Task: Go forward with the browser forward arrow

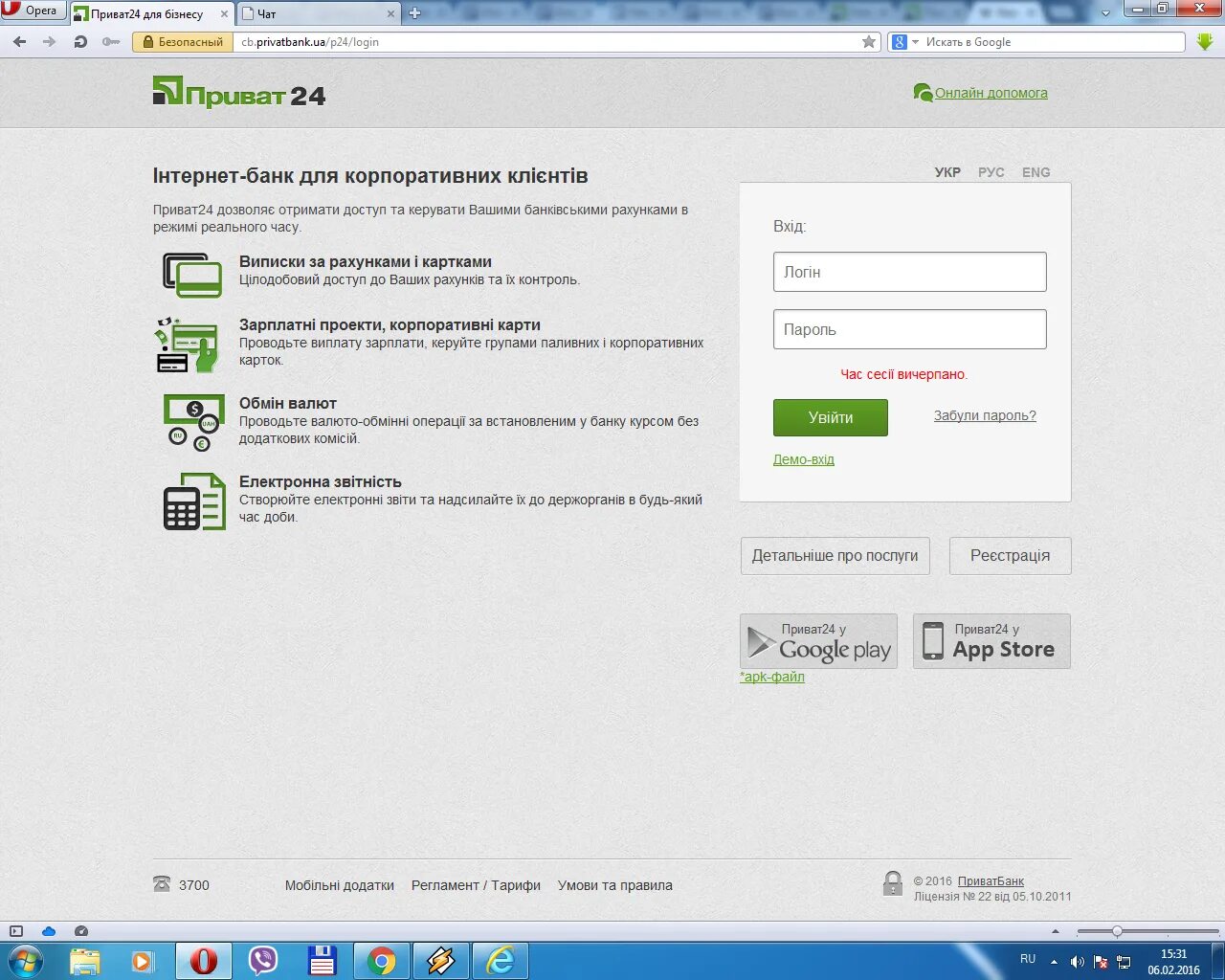Action: [x=50, y=42]
